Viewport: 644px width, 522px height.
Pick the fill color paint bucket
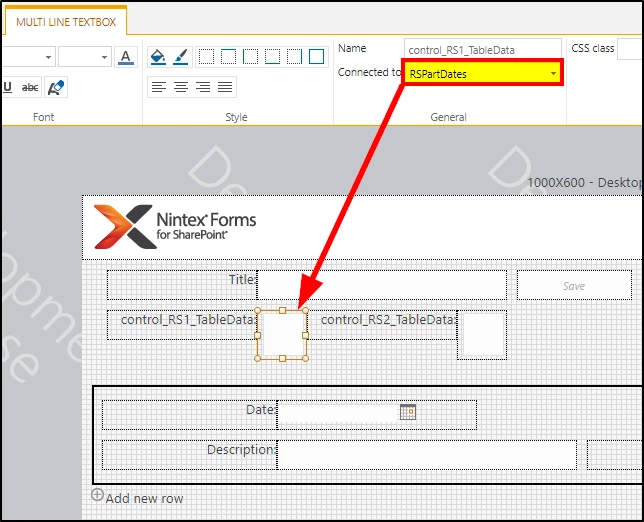point(158,57)
